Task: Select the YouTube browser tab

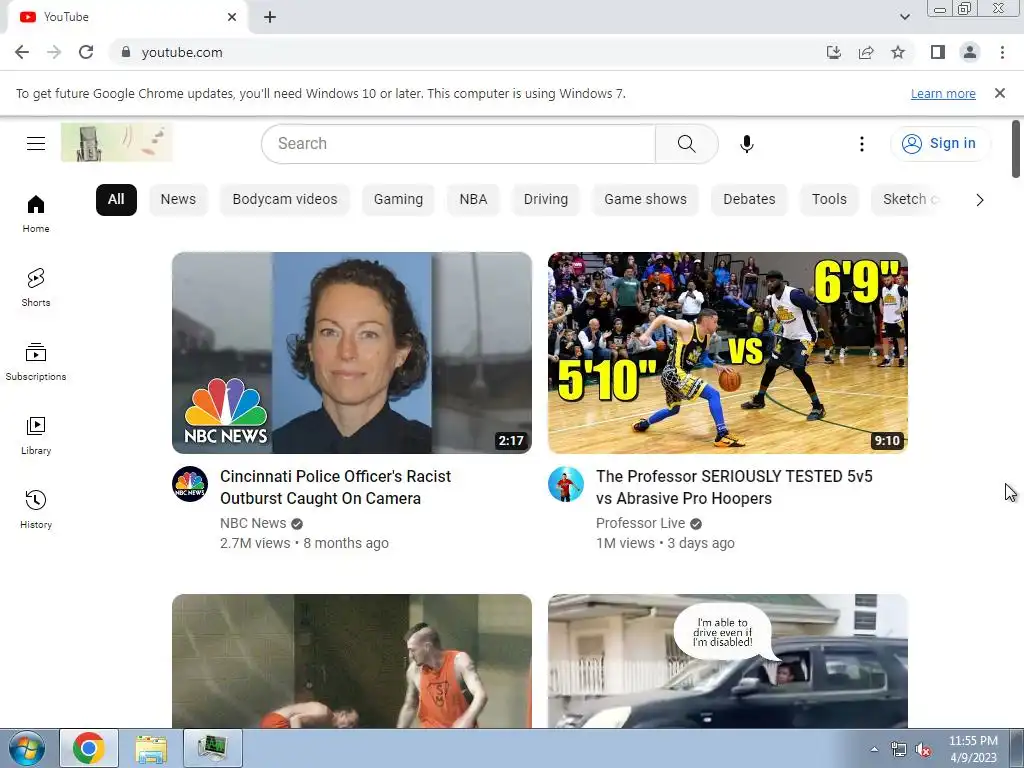Action: coord(127,17)
